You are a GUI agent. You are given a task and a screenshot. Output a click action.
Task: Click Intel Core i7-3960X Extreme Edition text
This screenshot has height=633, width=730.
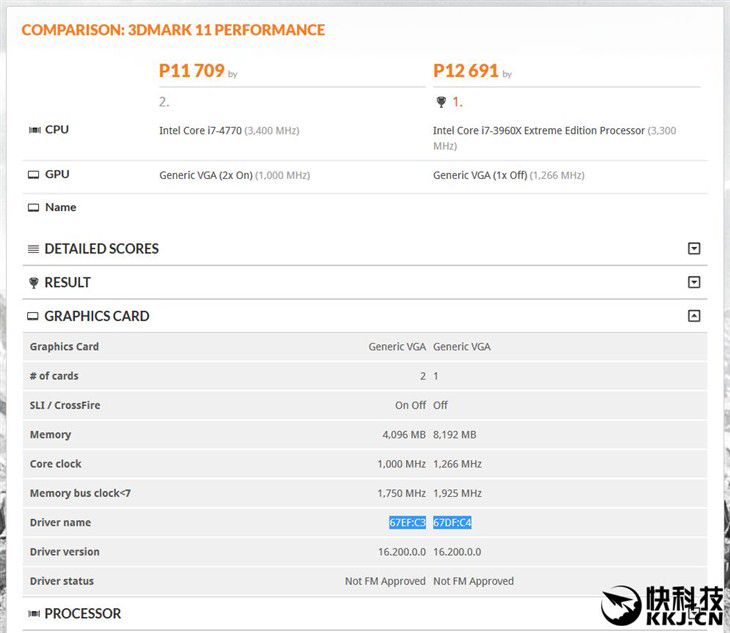pyautogui.click(x=539, y=131)
